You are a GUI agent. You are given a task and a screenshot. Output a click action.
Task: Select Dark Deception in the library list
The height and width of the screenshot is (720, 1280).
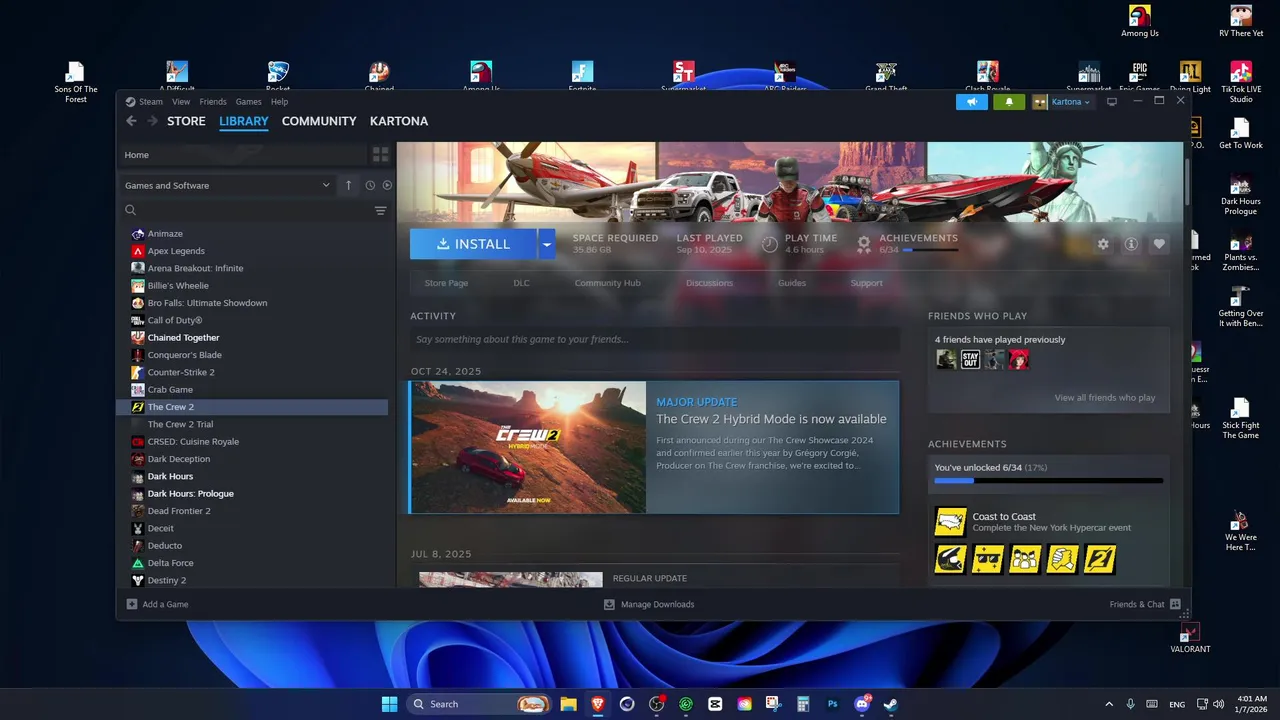[179, 459]
